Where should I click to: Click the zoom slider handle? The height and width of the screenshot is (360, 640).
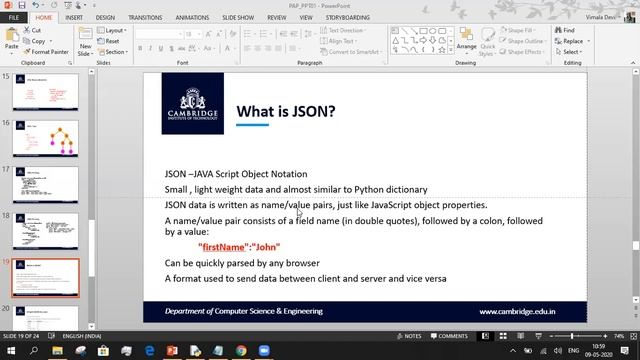point(572,336)
